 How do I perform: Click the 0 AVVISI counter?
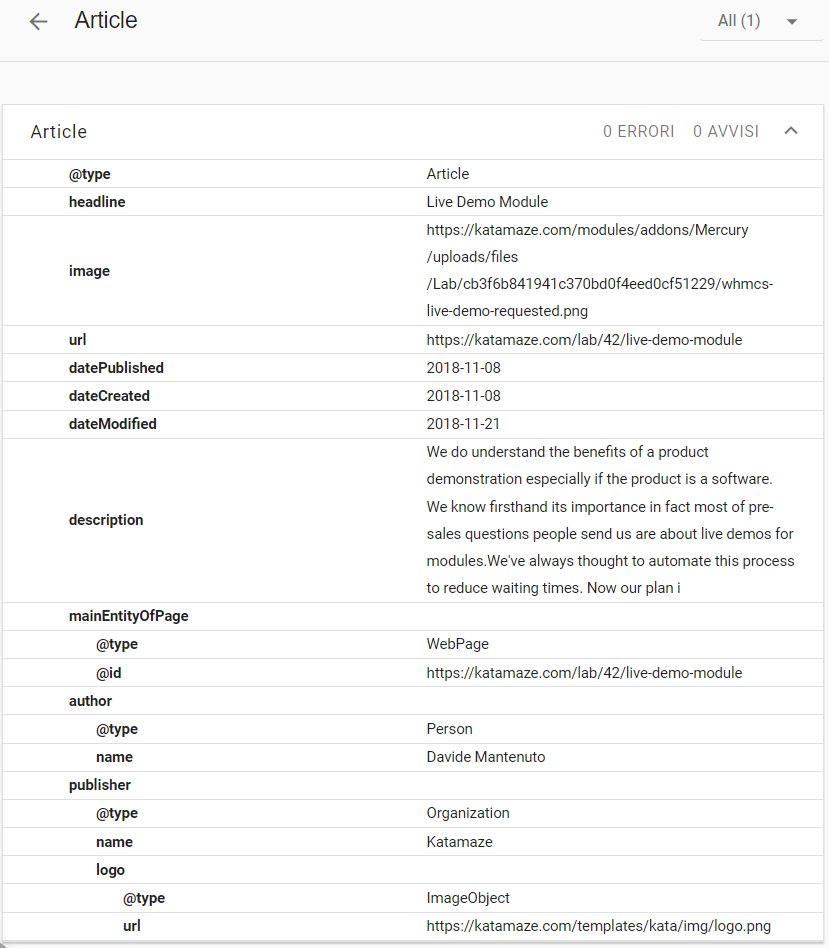coord(726,131)
